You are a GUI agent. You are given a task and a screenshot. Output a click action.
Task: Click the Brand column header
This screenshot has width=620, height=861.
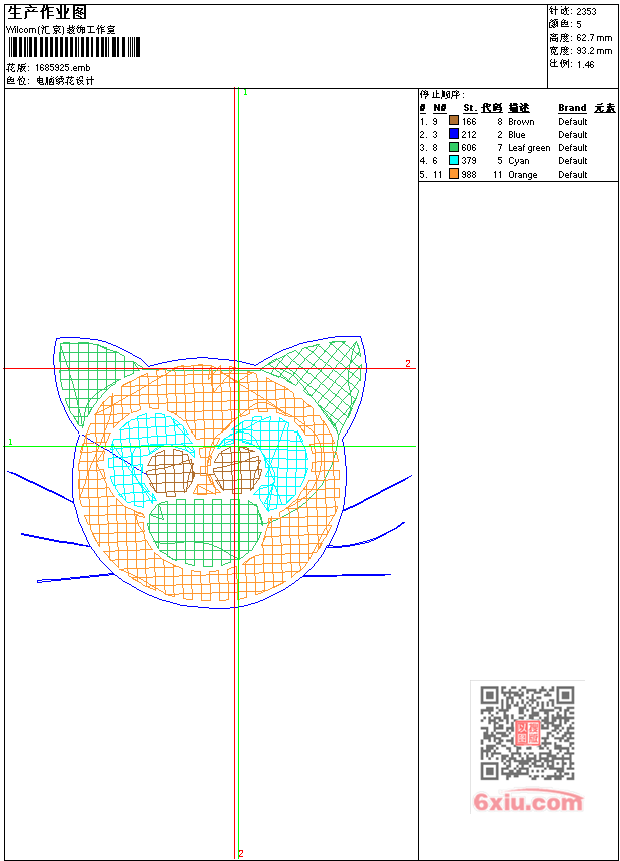572,108
